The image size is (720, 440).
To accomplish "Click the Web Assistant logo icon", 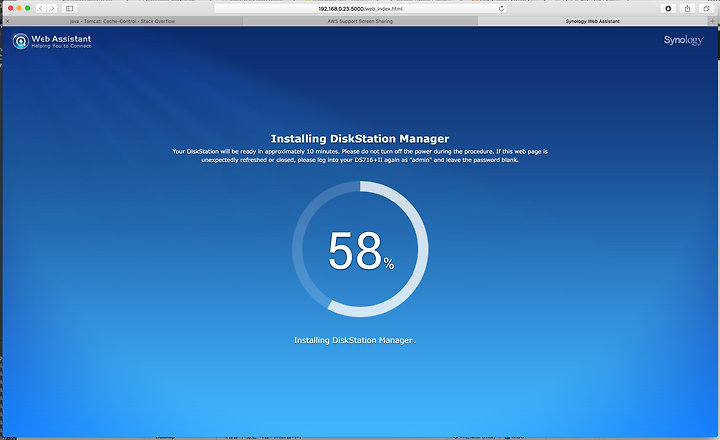I will pyautogui.click(x=21, y=41).
